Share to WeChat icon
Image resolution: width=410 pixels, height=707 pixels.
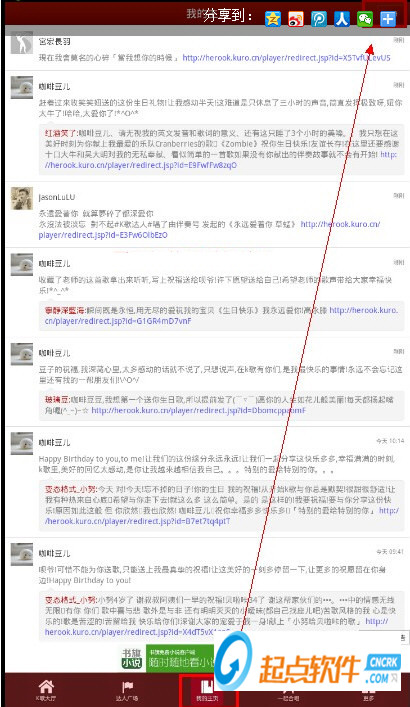(365, 18)
